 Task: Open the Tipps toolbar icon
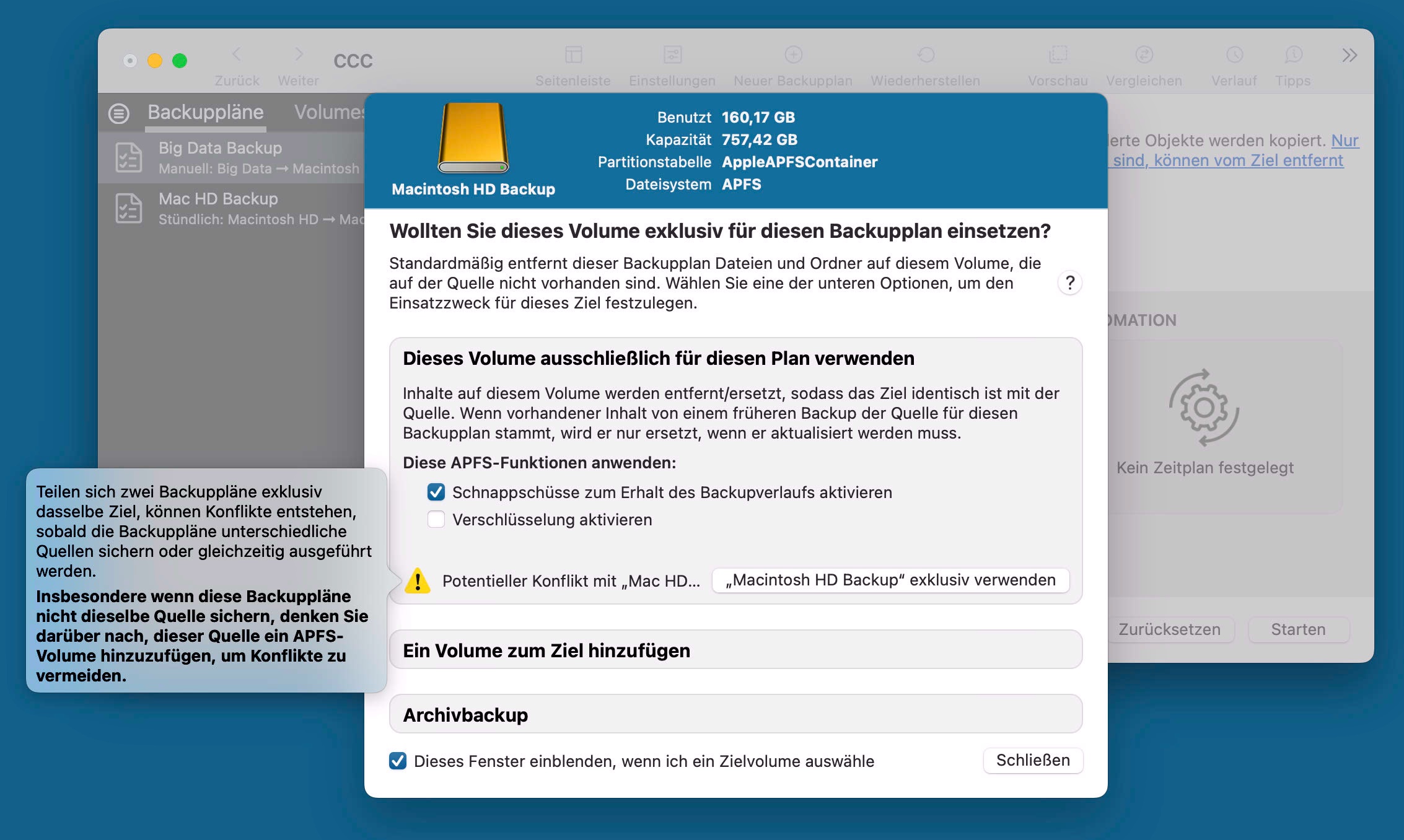pos(1293,55)
